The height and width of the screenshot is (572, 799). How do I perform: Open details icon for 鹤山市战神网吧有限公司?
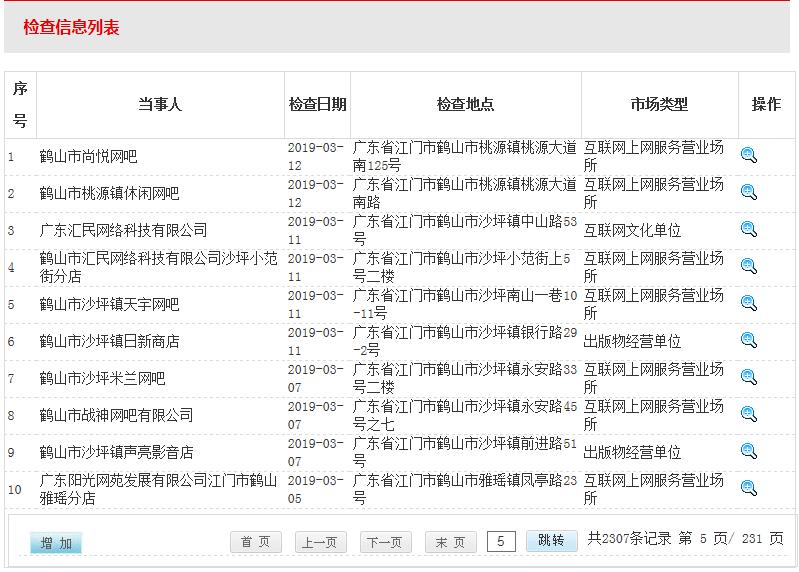coord(748,414)
